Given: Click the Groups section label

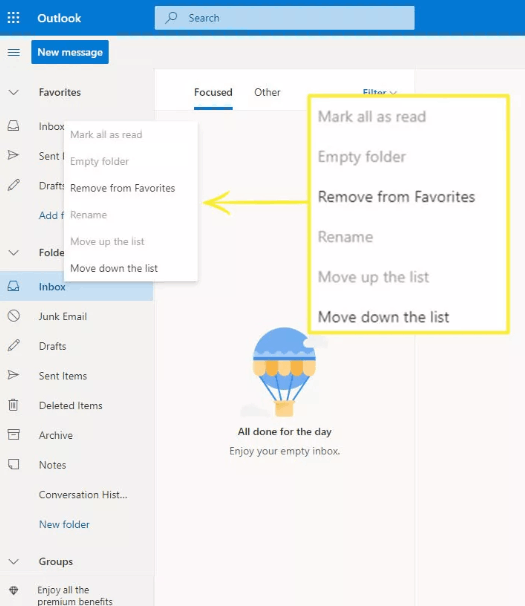Looking at the screenshot, I should tap(56, 562).
